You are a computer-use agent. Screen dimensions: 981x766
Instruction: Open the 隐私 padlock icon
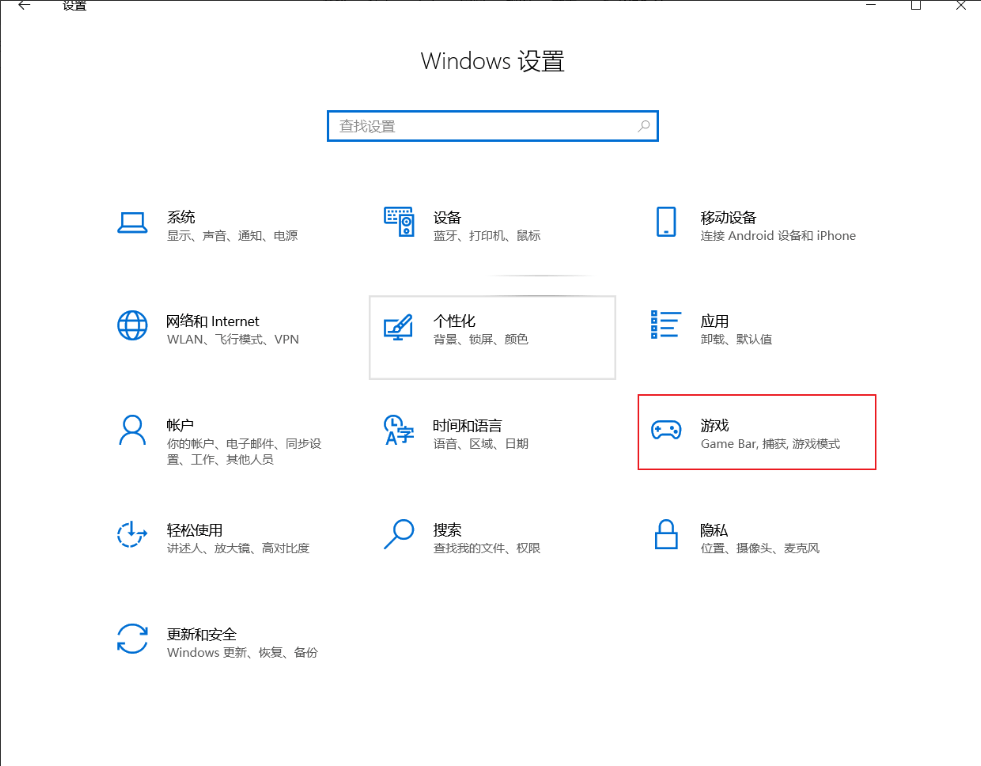coord(666,534)
